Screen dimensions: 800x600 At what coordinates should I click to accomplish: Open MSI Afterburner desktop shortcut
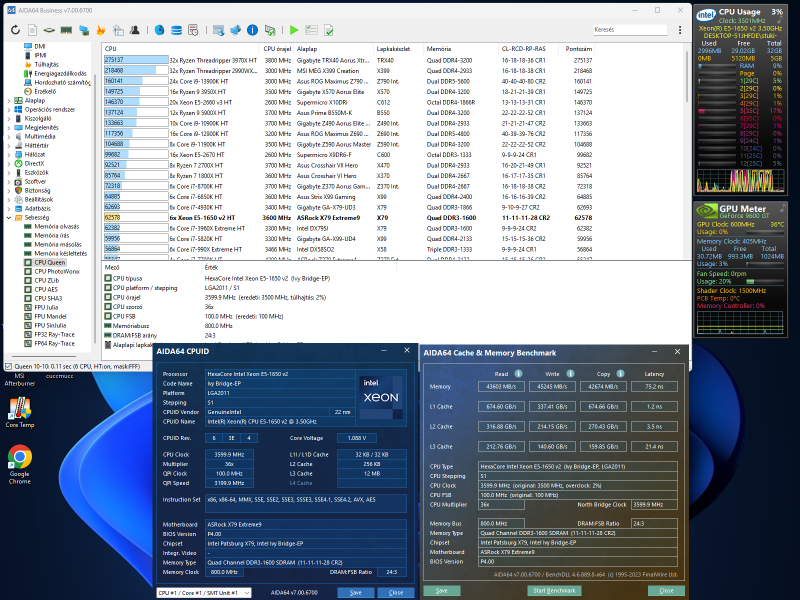pos(19,380)
